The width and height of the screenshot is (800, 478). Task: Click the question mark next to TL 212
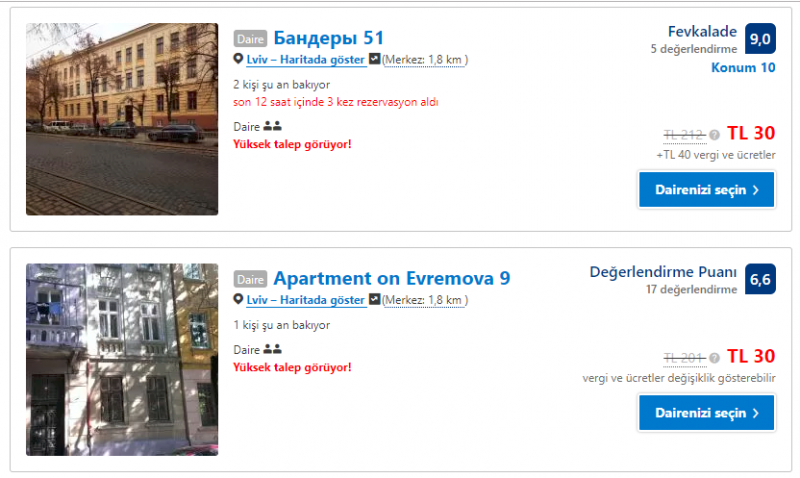point(714,135)
